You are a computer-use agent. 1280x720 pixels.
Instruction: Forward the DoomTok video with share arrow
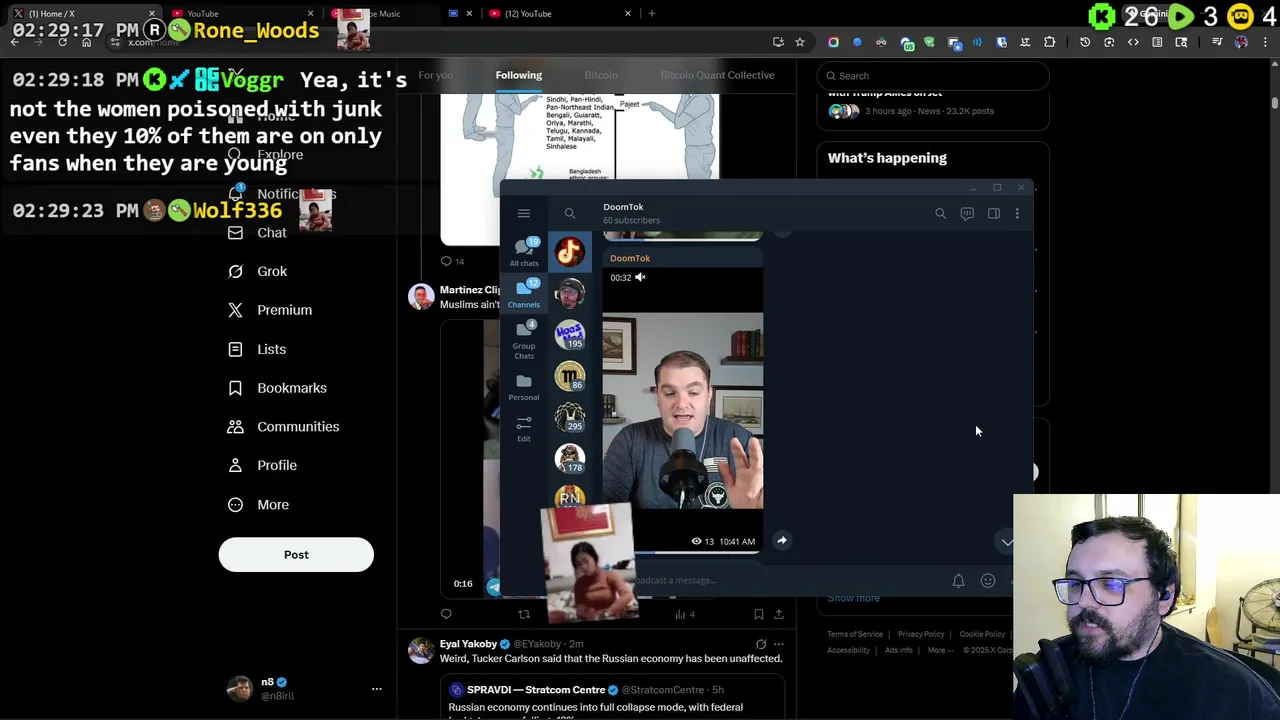pos(781,541)
